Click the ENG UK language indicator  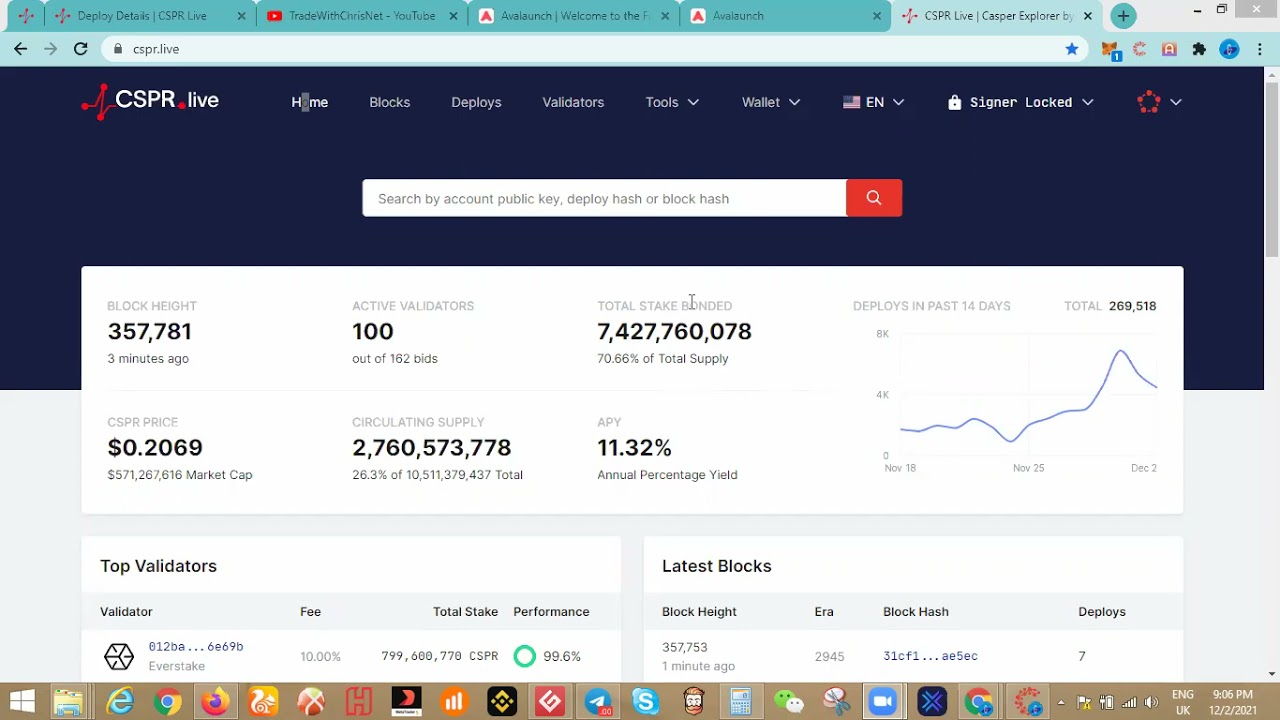coord(1183,702)
